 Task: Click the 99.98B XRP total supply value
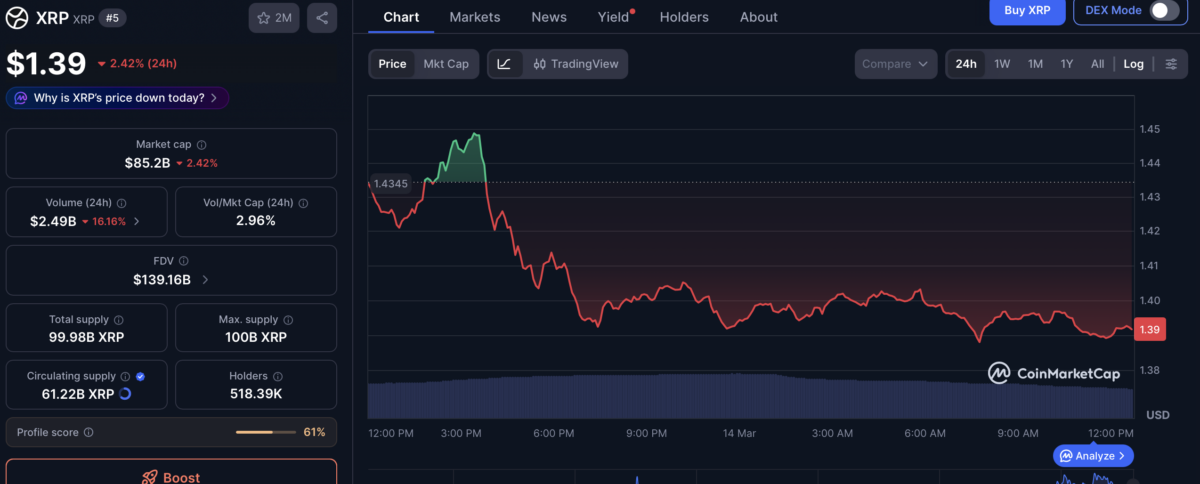tap(86, 337)
